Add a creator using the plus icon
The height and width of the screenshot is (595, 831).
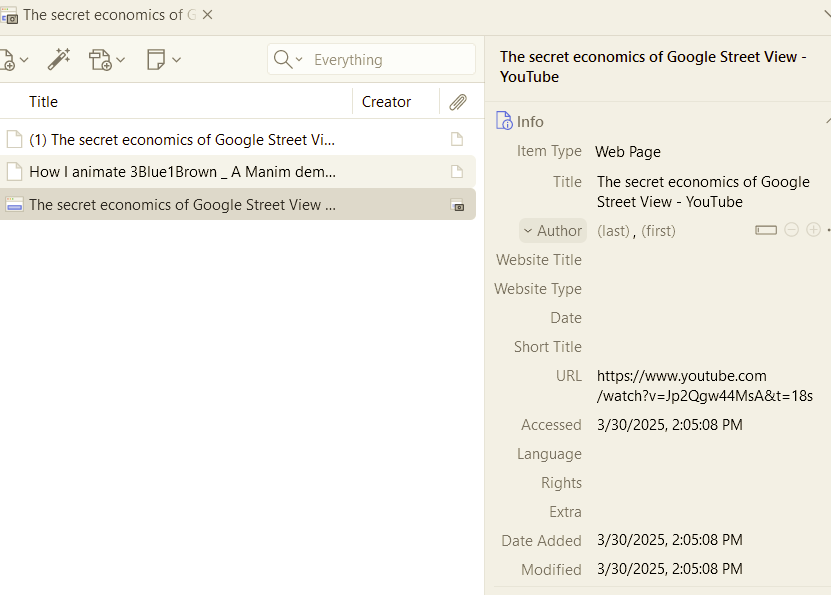(814, 230)
